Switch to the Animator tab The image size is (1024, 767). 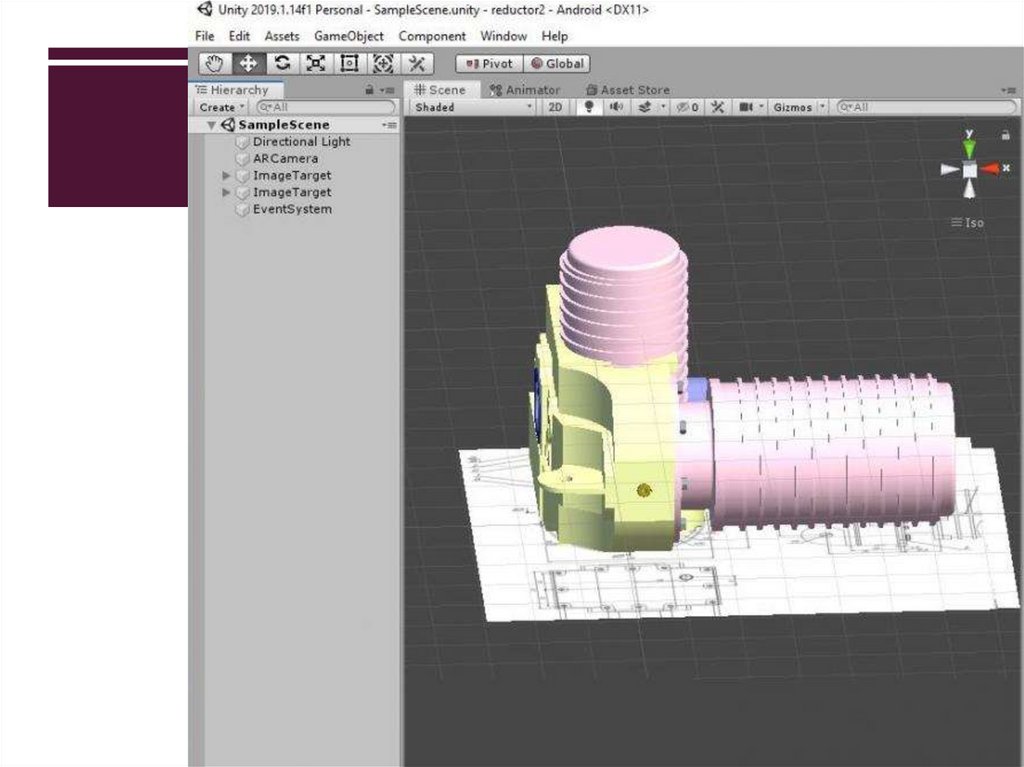525,90
